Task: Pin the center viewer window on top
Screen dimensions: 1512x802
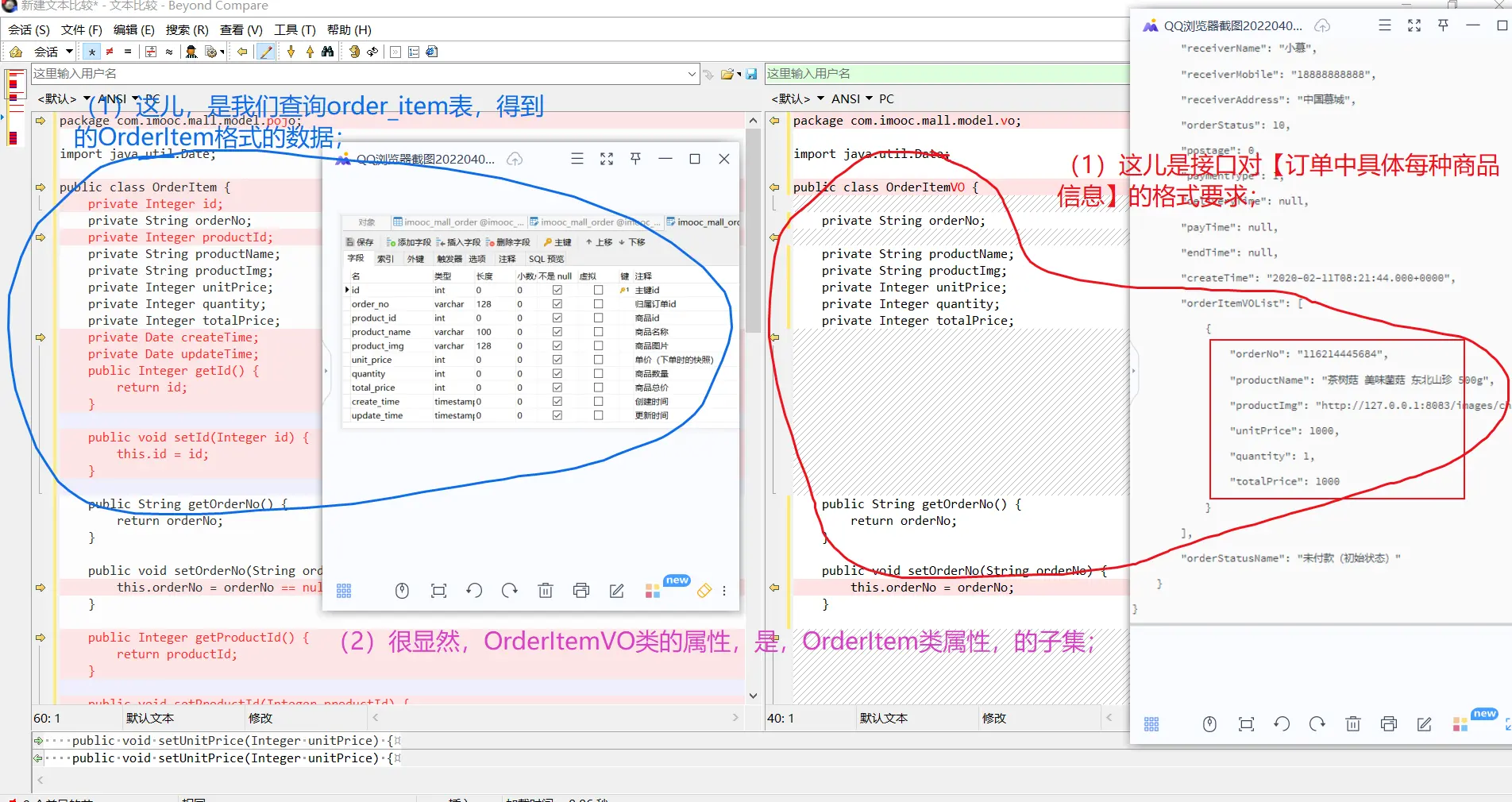Action: click(x=635, y=159)
